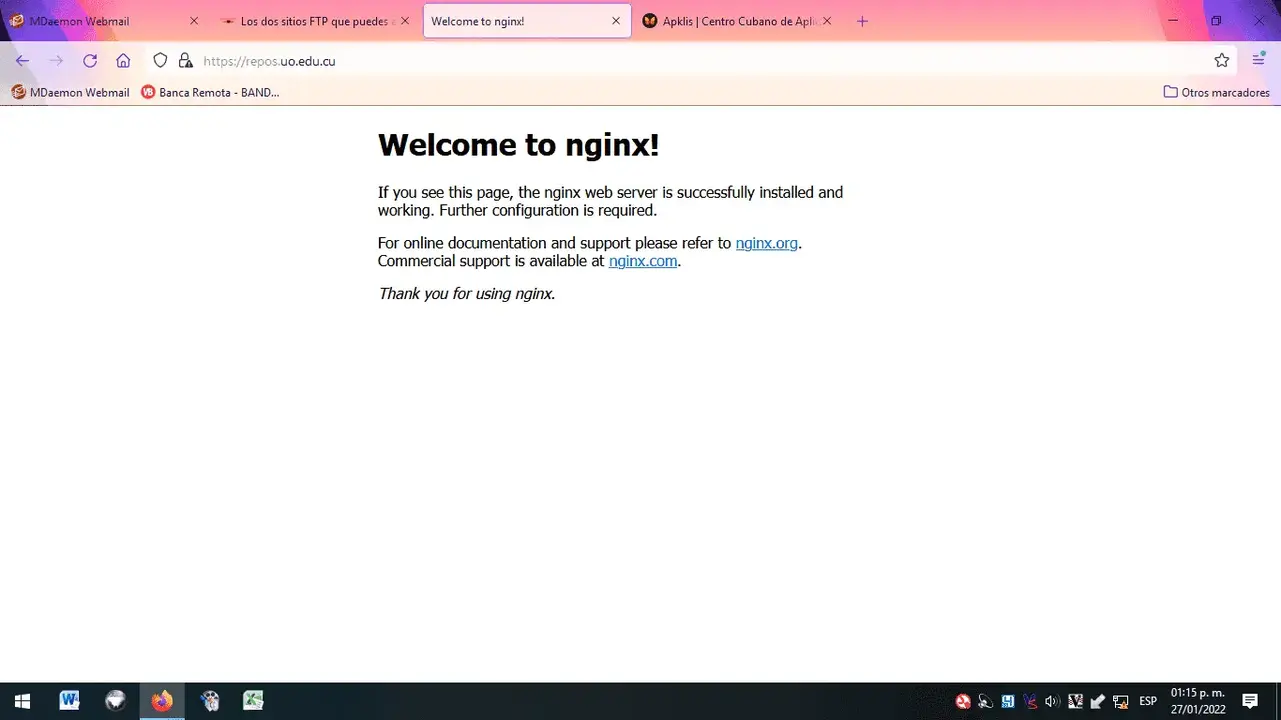The width and height of the screenshot is (1281, 720).
Task: Restore down the Firefox window
Action: [x=1216, y=21]
